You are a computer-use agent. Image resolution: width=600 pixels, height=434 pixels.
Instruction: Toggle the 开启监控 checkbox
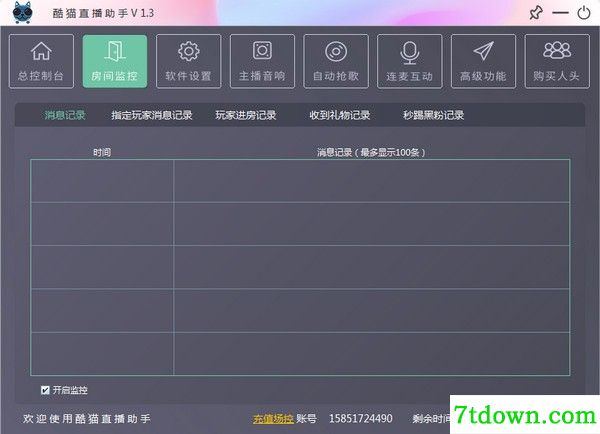click(x=45, y=390)
